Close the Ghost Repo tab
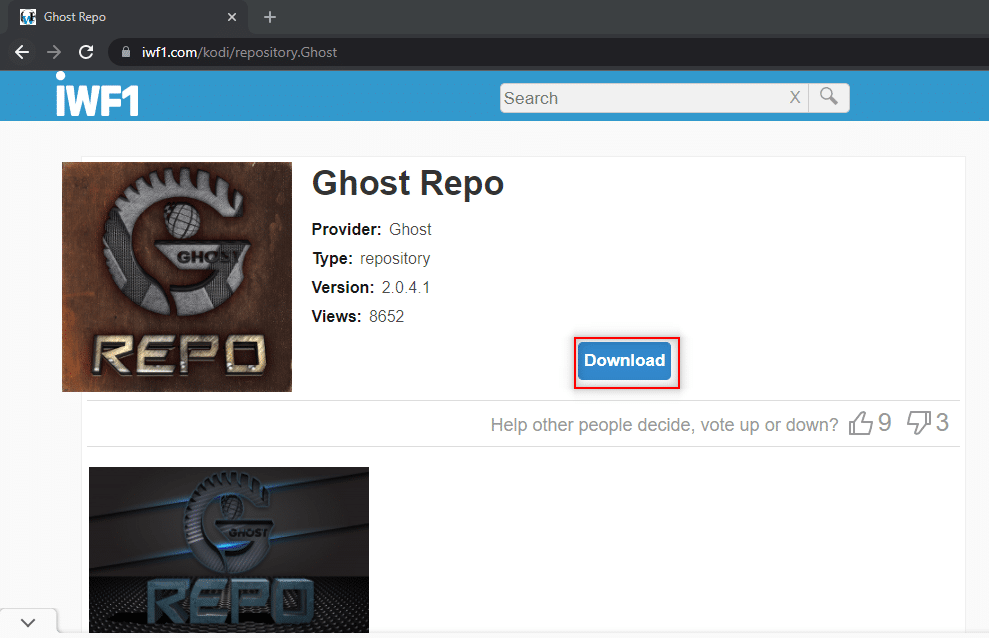This screenshot has height=638, width=989. point(232,17)
